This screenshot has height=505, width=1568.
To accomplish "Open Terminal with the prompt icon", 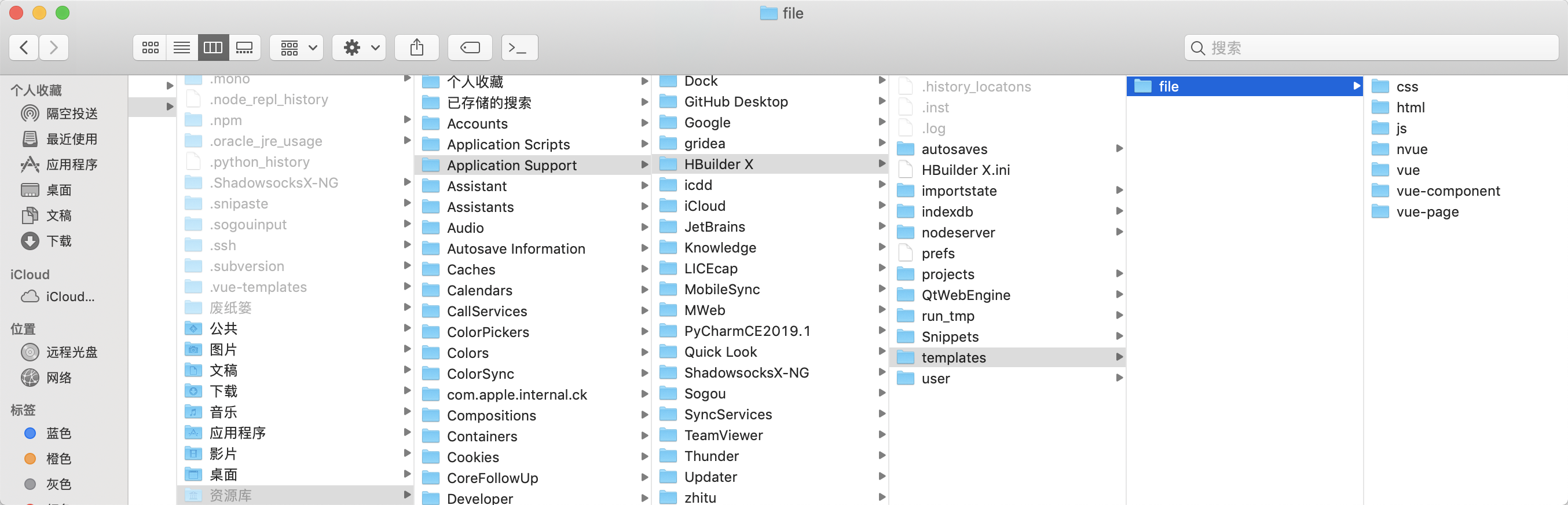I will coord(519,47).
